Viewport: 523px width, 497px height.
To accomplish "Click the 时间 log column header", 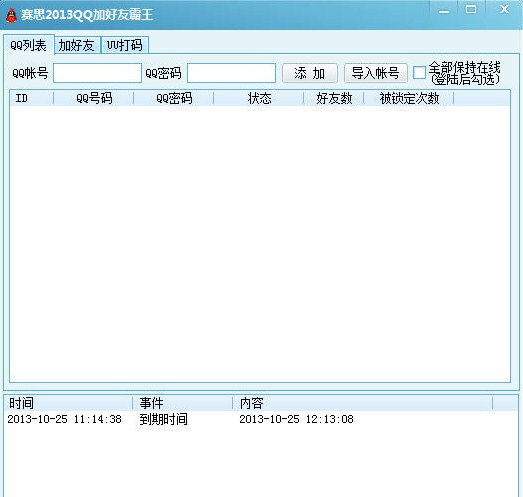I will (68, 403).
